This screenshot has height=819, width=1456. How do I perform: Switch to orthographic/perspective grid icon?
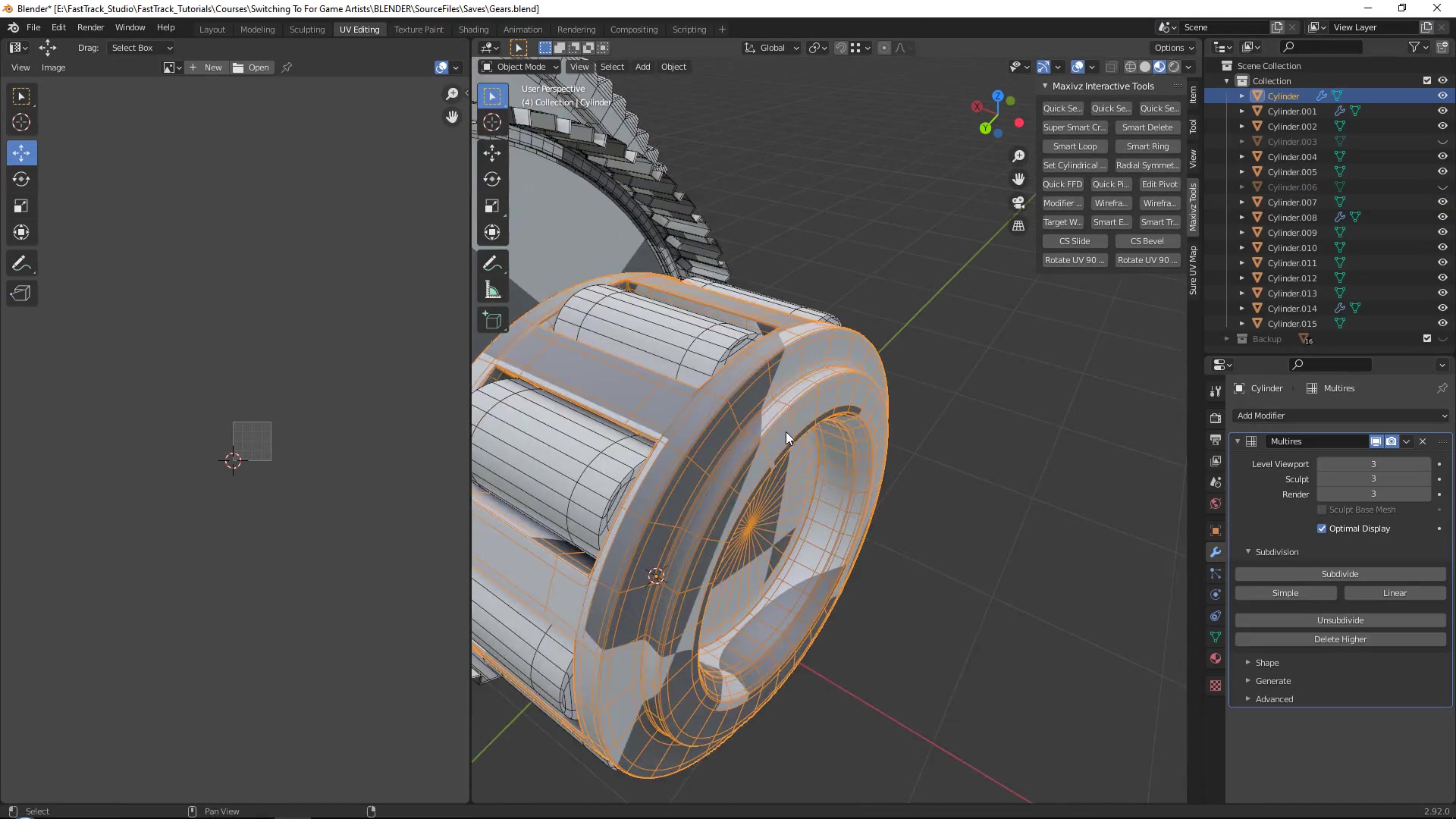coord(1018,226)
